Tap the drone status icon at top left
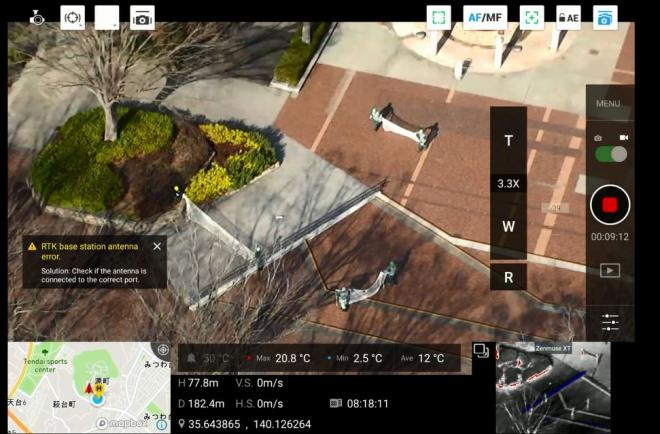Screen dimensions: 660x434 [x=37, y=17]
